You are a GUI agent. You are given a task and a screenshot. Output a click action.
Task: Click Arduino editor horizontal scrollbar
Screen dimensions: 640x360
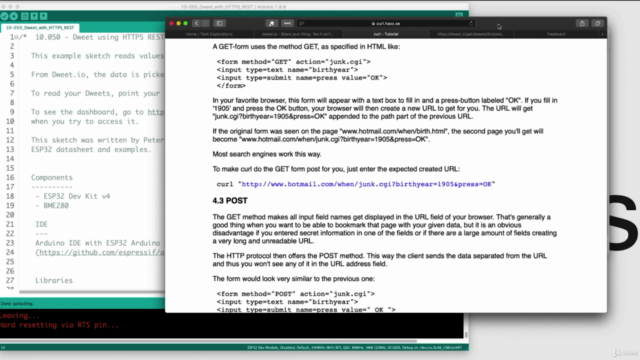tap(92, 291)
